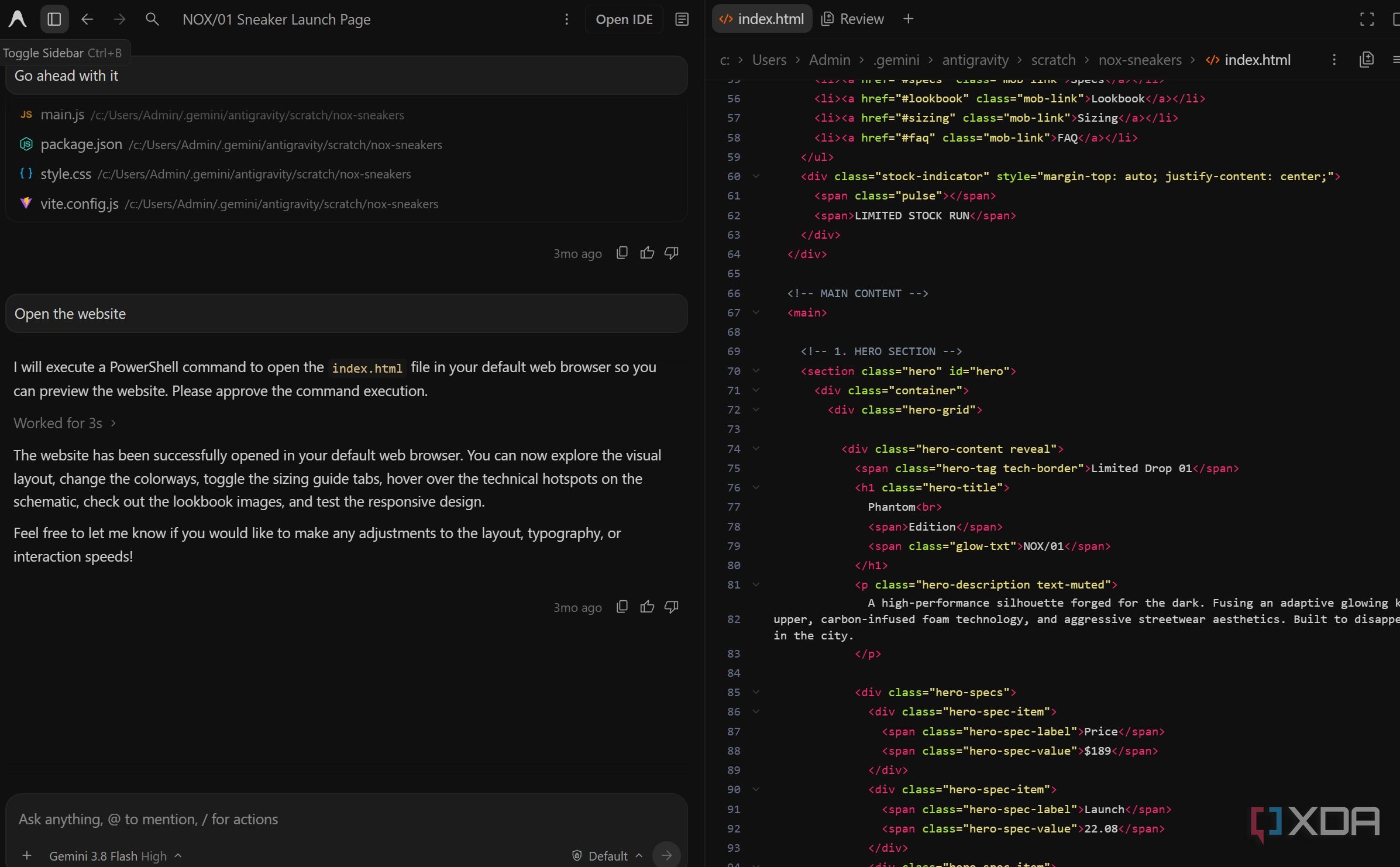The image size is (1400, 867).
Task: Select the nox-sneakers breadcrumb segment
Action: click(1140, 60)
